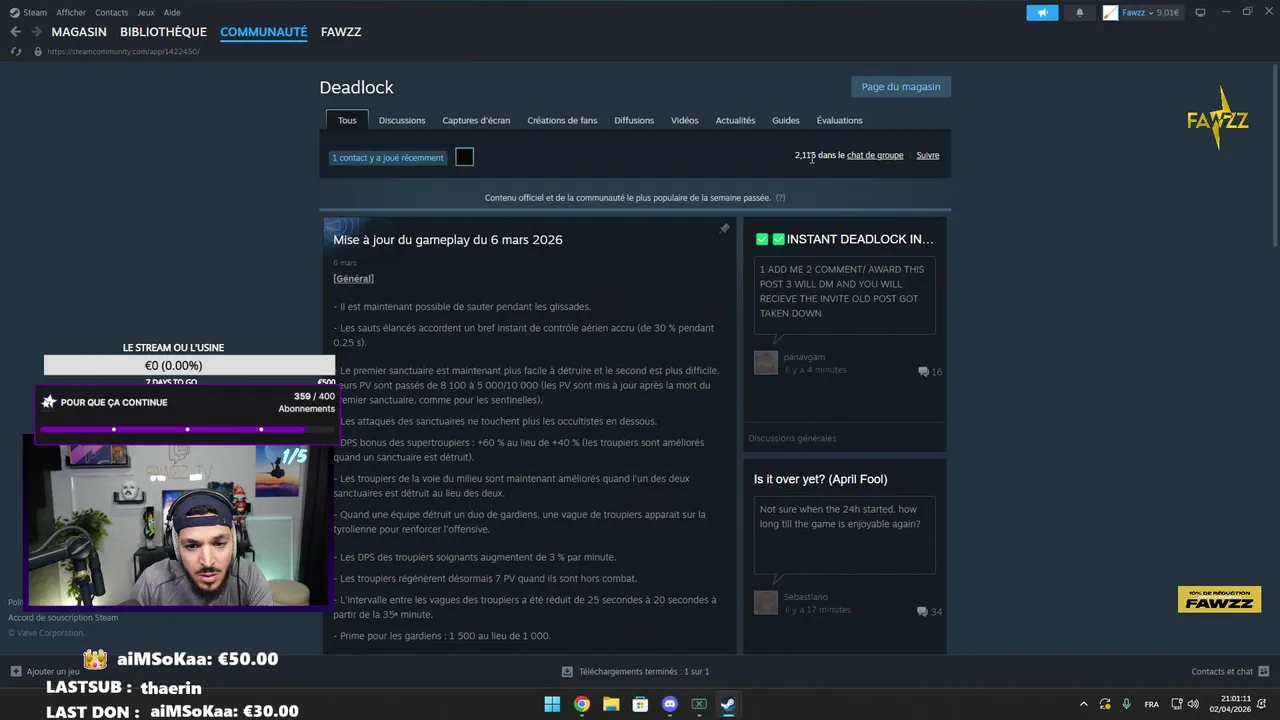This screenshot has height=720, width=1280.
Task: Open the Steam announcements megaphone button
Action: click(x=1042, y=13)
